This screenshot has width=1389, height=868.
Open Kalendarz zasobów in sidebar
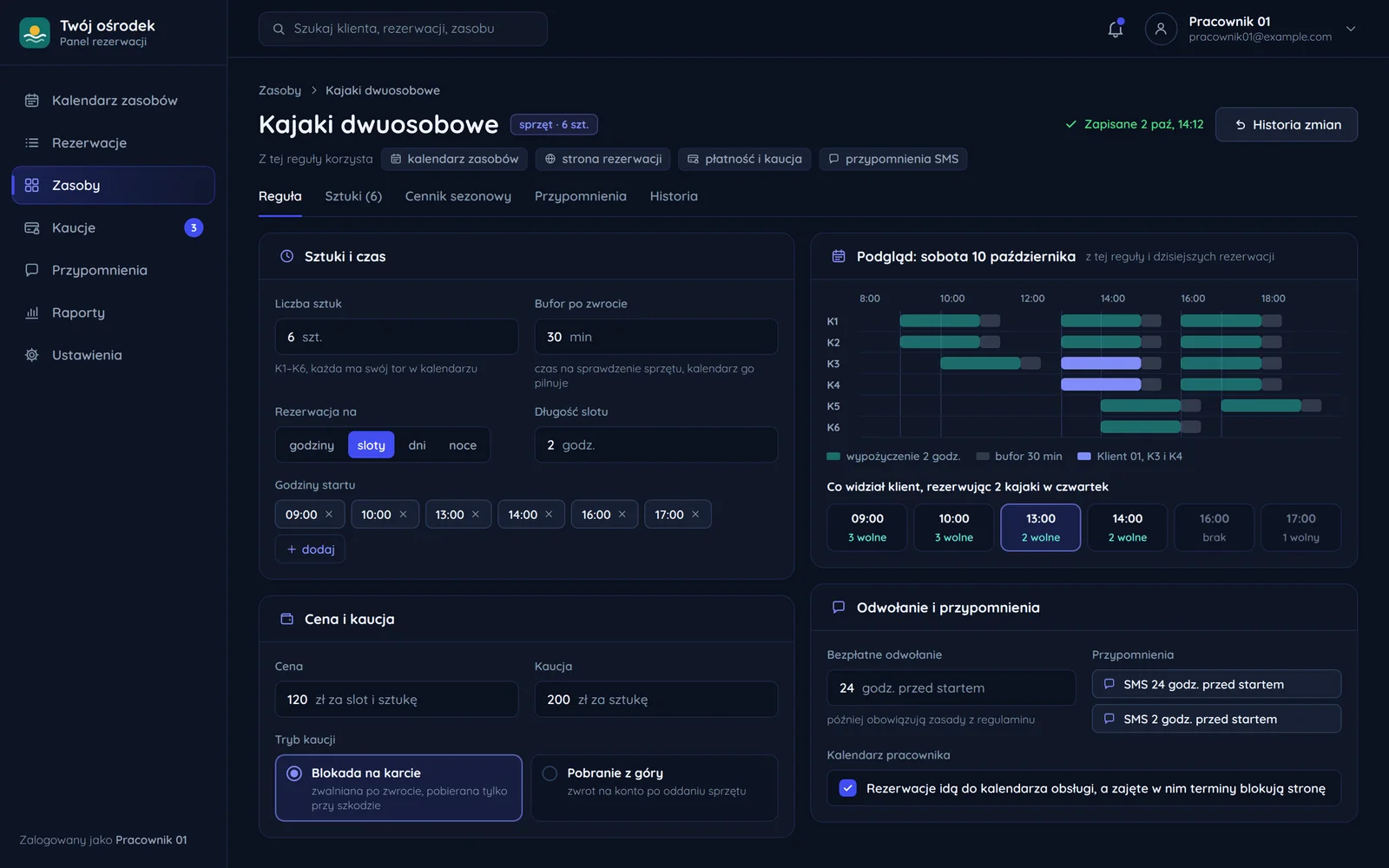click(113, 101)
